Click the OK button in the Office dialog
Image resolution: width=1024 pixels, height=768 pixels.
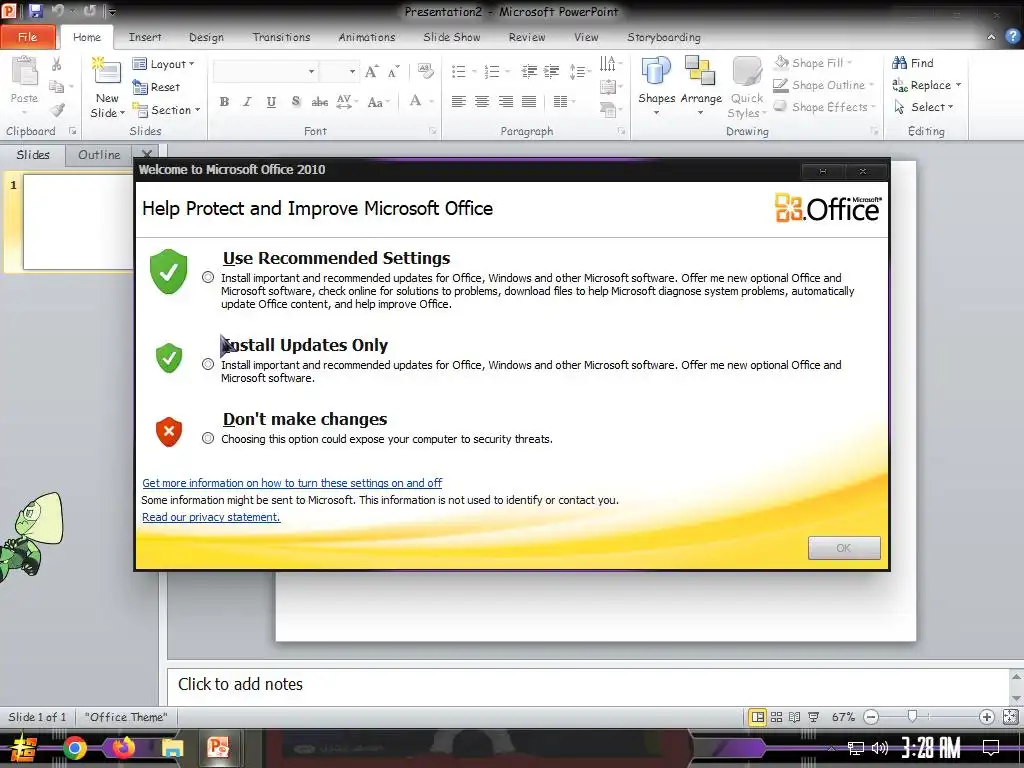tap(844, 548)
